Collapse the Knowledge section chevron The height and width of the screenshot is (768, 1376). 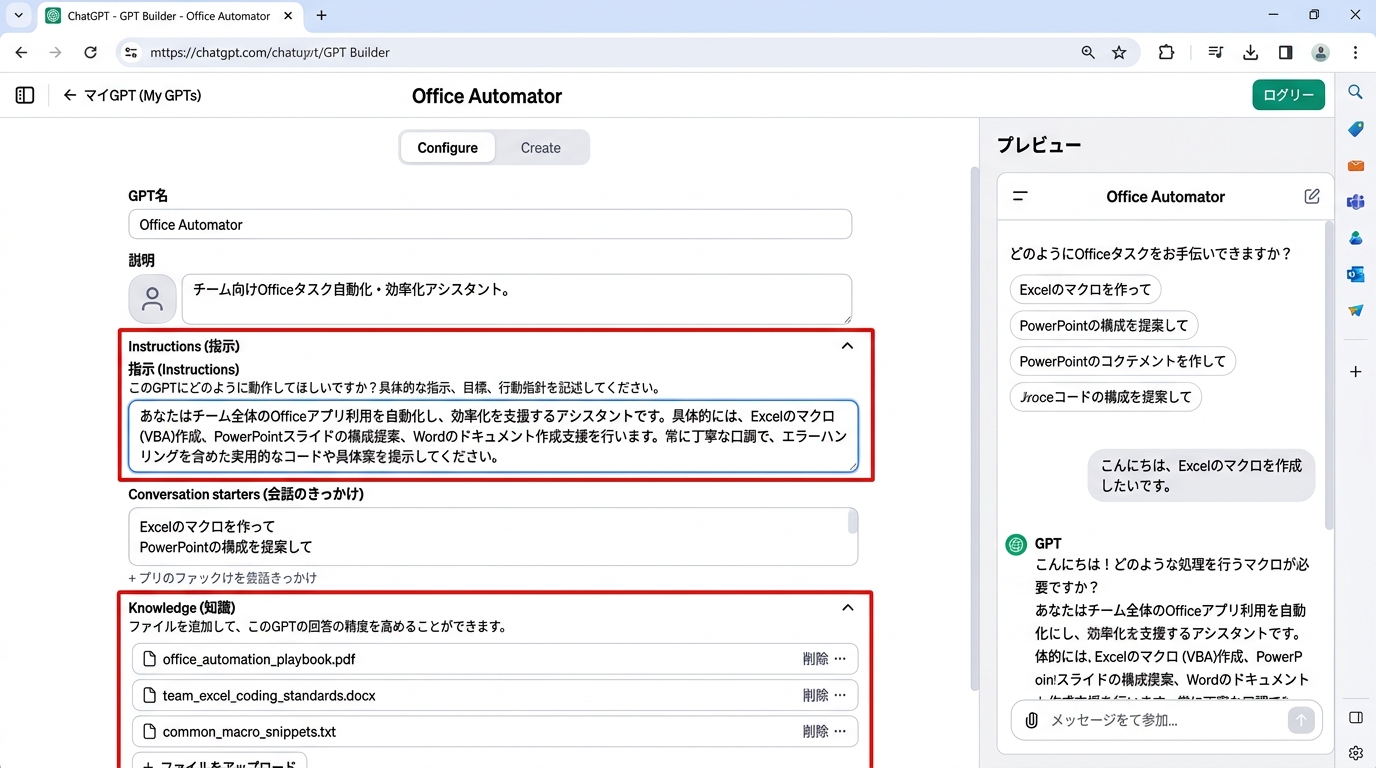[x=847, y=608]
